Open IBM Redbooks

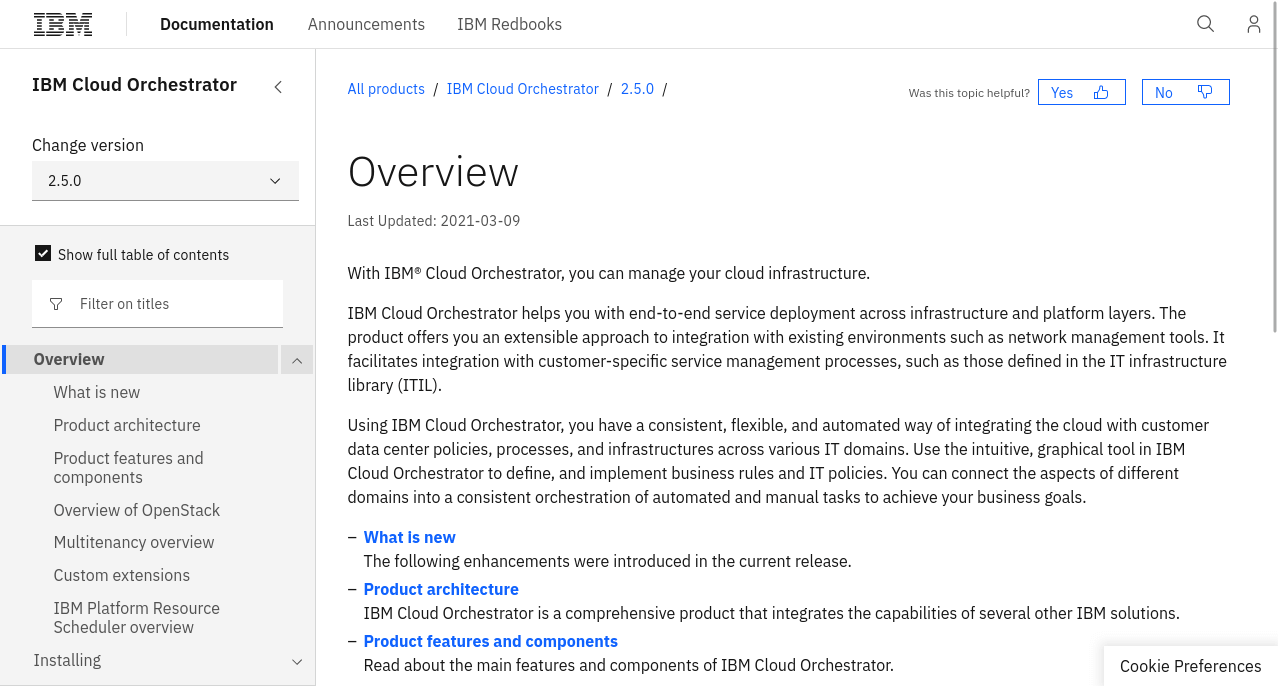point(509,23)
